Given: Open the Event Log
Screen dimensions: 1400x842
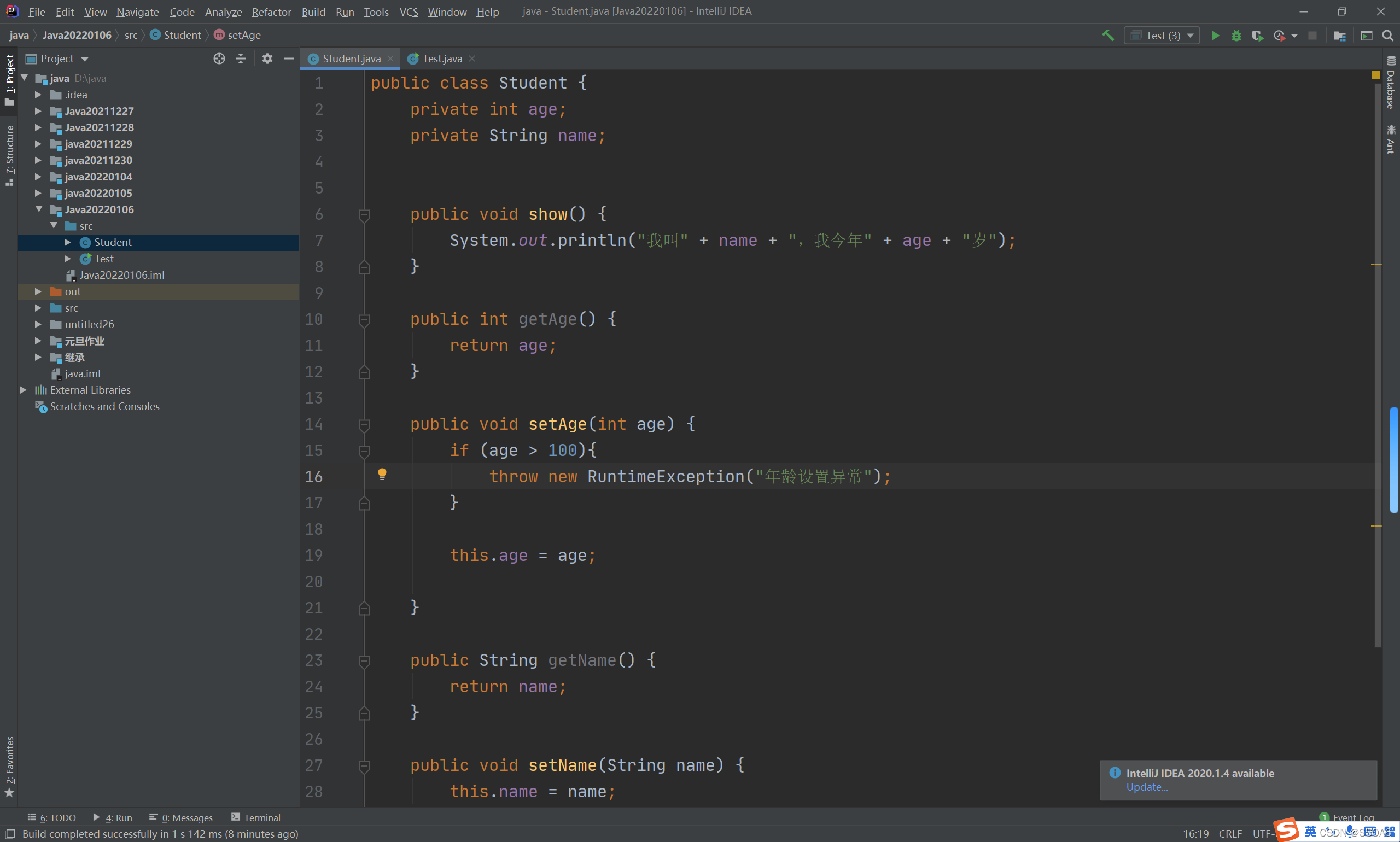Looking at the screenshot, I should click(x=1346, y=817).
